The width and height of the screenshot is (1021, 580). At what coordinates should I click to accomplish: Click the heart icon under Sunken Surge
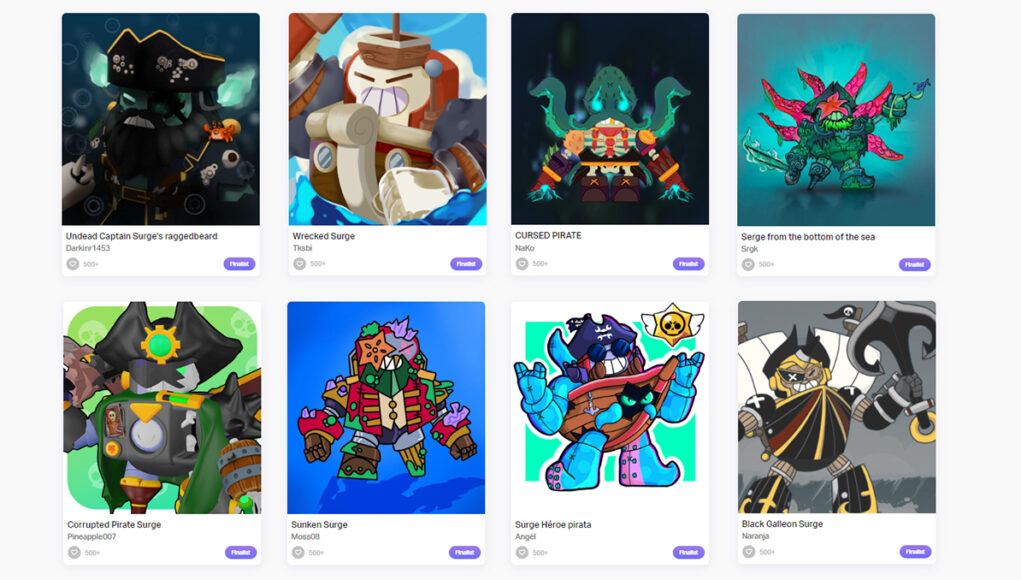pos(298,552)
